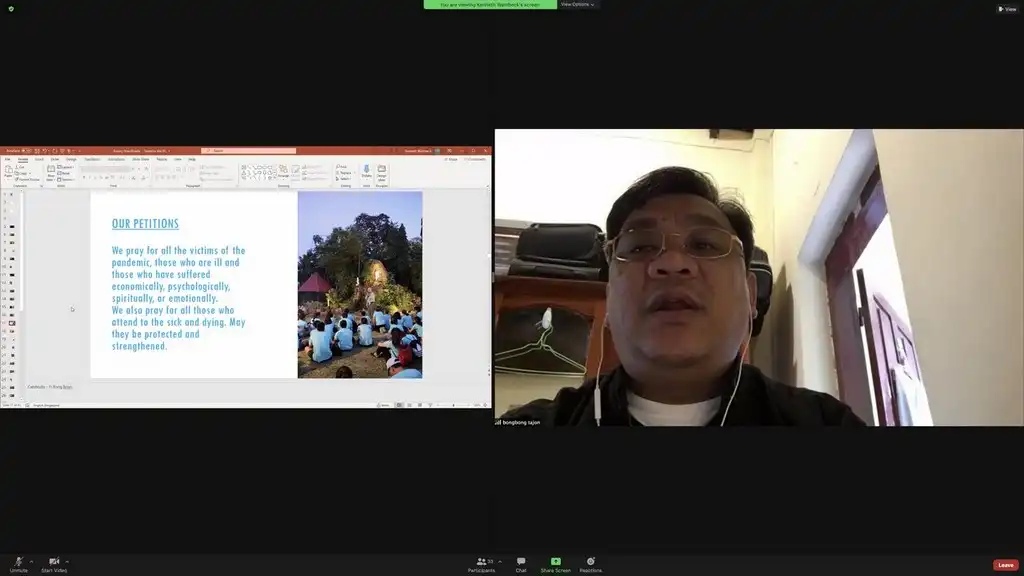Click the PowerPoint Search box
This screenshot has width=1024, height=576.
[x=249, y=151]
